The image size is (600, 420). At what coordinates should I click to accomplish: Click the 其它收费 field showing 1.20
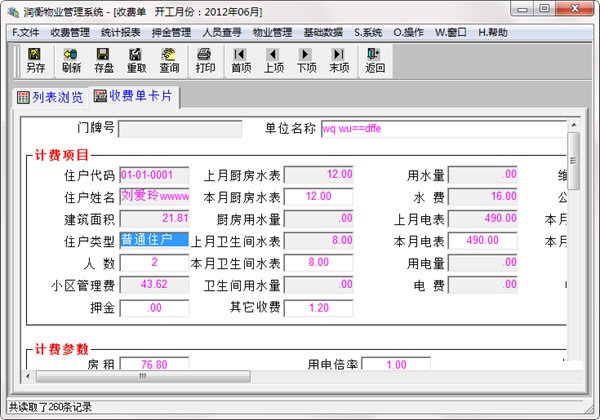point(318,308)
